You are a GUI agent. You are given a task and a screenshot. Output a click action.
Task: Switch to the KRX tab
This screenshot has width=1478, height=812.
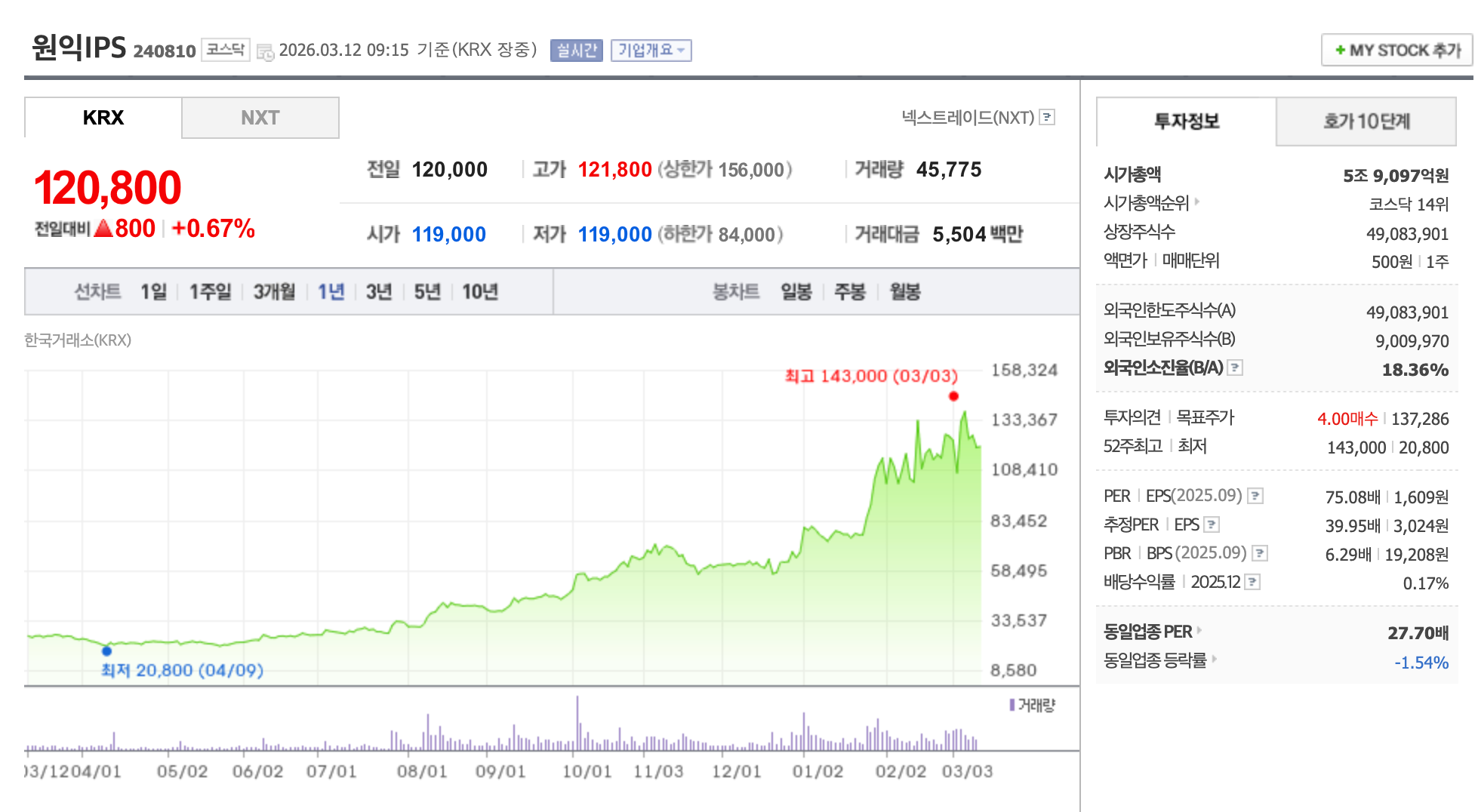(x=103, y=118)
